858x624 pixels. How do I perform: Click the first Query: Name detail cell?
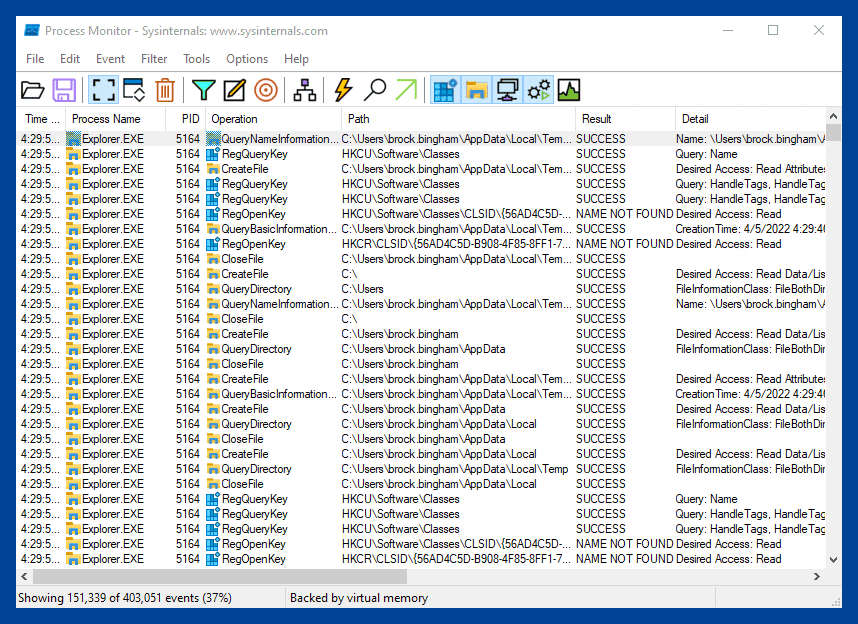point(706,154)
